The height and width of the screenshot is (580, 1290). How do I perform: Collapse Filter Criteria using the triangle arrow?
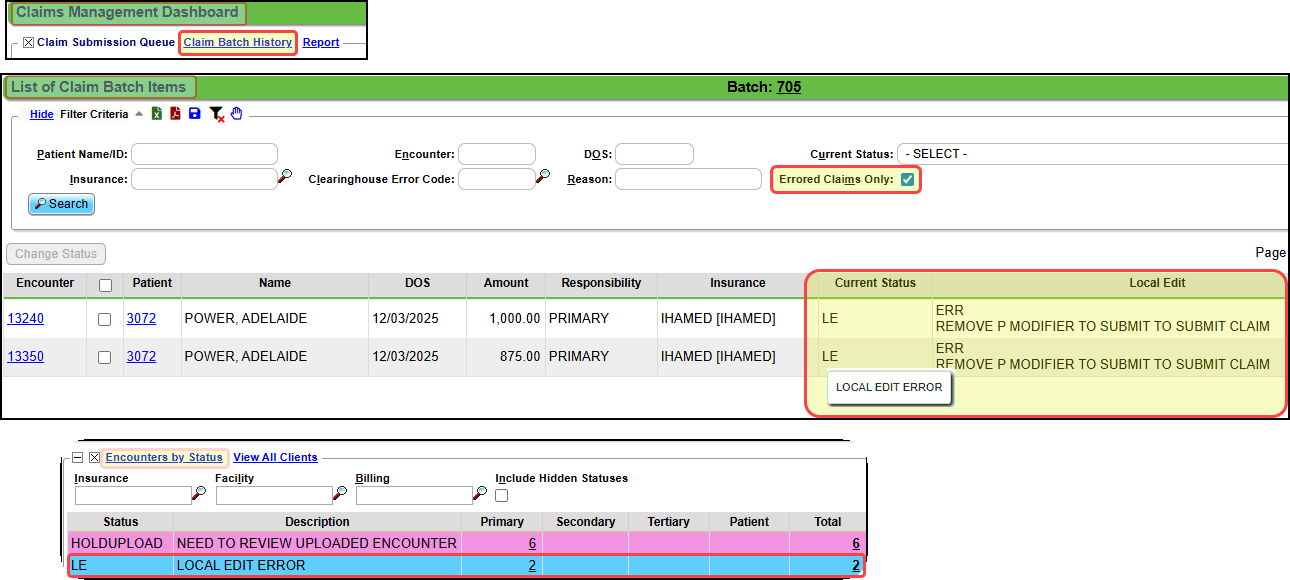139,114
